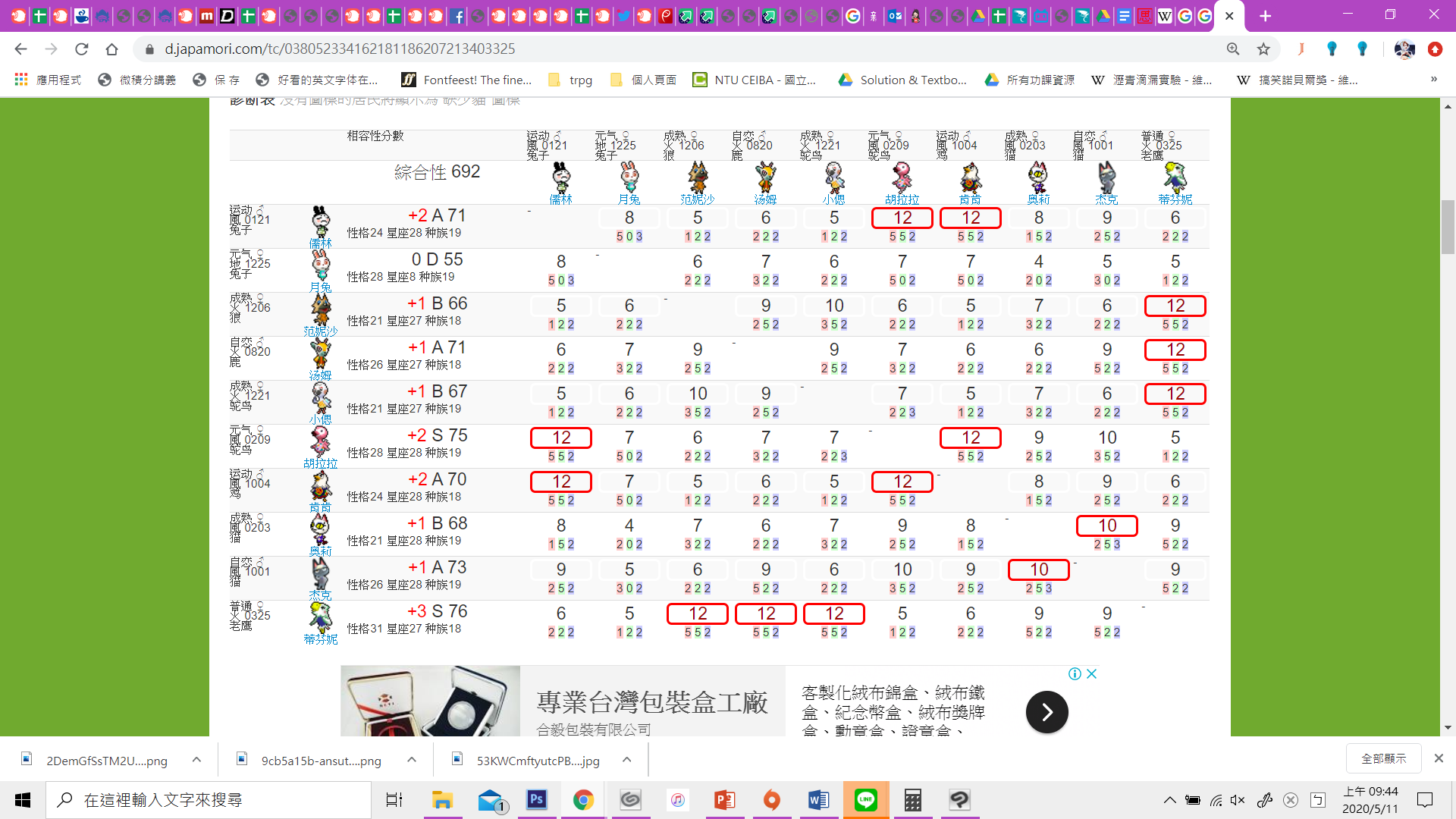The image size is (1456, 819).
Task: Click 胡拉拉 icon in left row list
Action: pyautogui.click(x=321, y=441)
